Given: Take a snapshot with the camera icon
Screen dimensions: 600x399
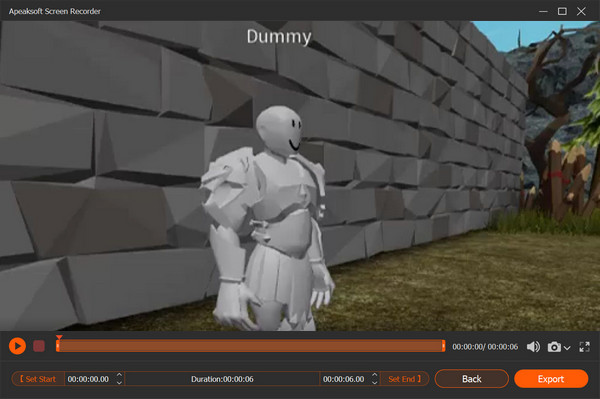Looking at the screenshot, I should [x=554, y=347].
